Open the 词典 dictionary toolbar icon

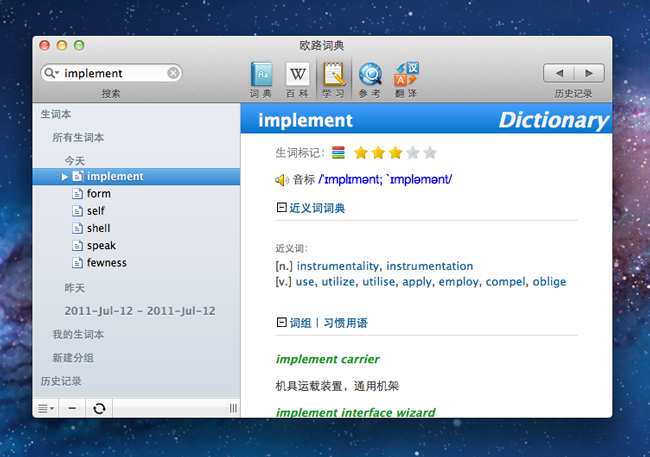(261, 74)
